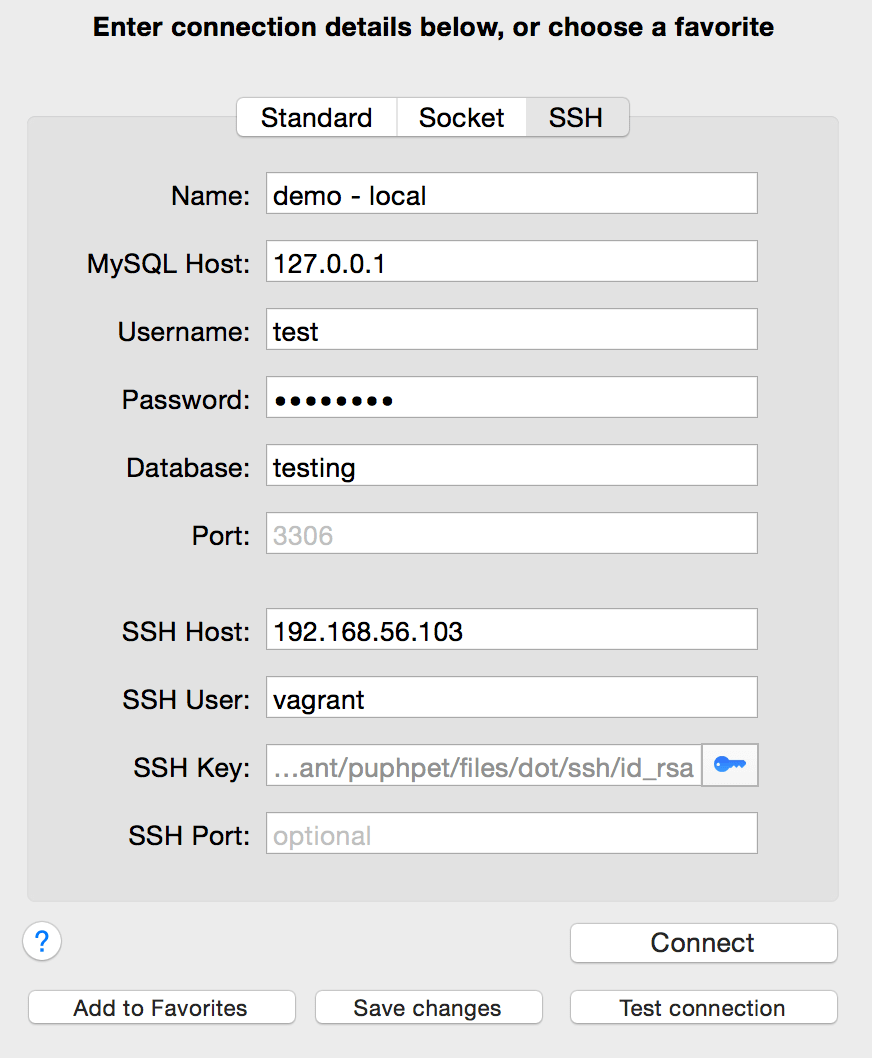The height and width of the screenshot is (1058, 872).
Task: Click the SSH Host field showing 192.168.56.103
Action: 511,629
